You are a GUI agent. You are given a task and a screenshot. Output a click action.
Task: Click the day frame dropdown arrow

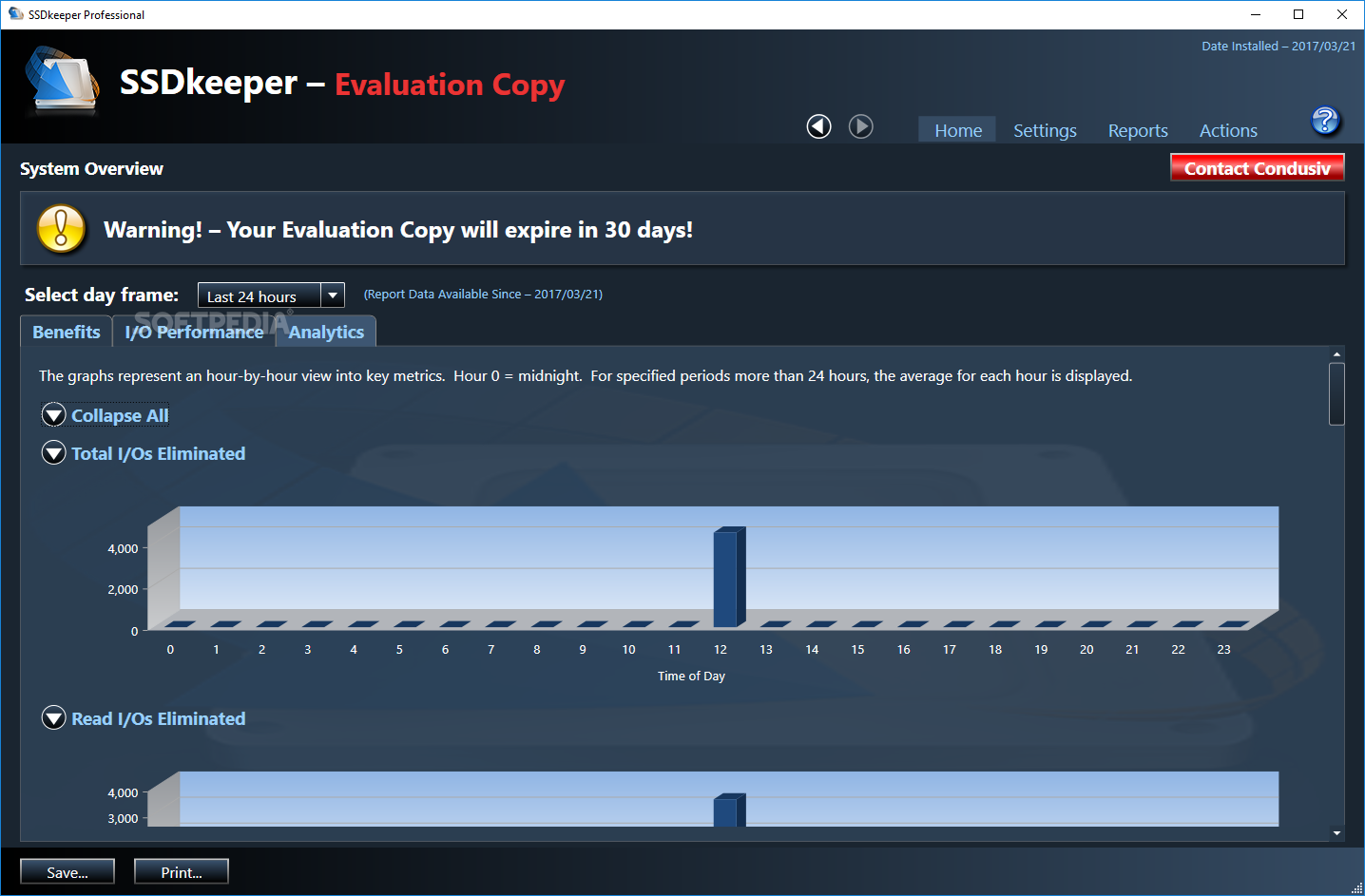point(333,295)
